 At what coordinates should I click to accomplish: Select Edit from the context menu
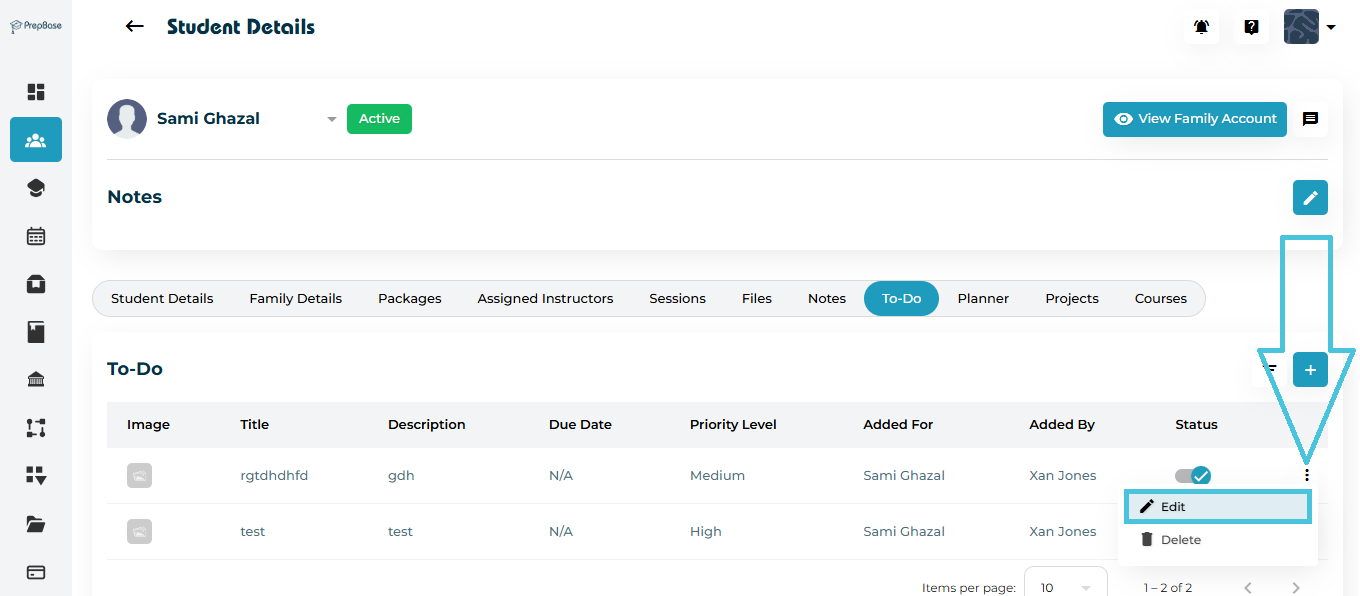click(x=1216, y=507)
